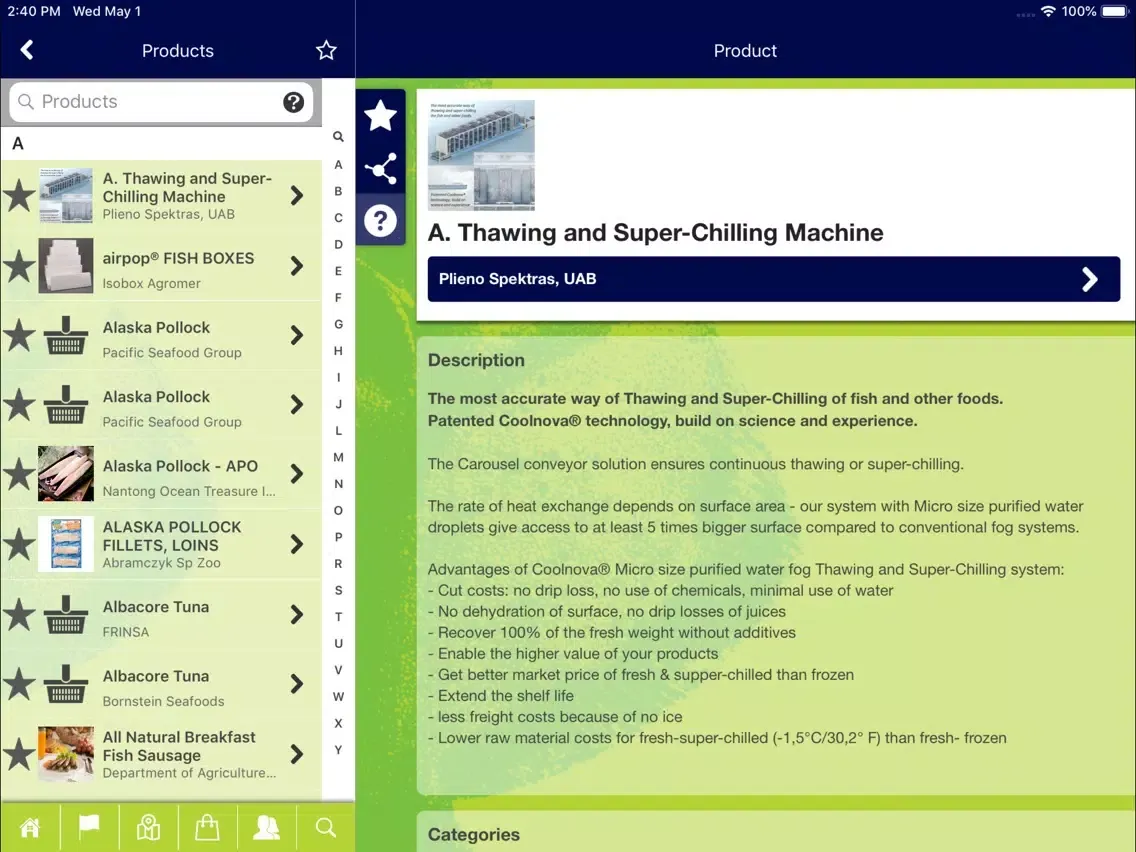
Task: Open favorites star in Products header
Action: coord(326,50)
